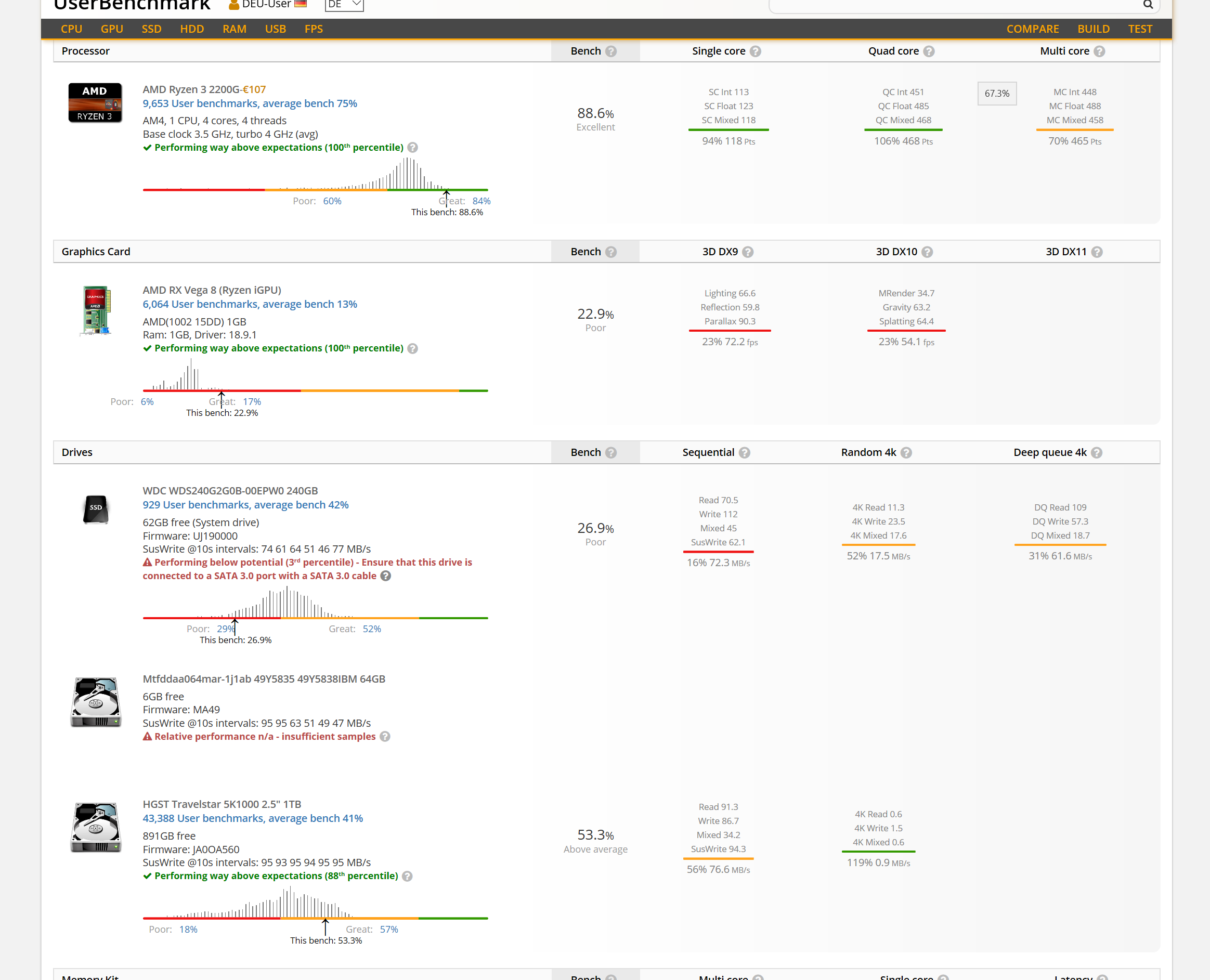Click help icon beside Sequential header
The image size is (1210, 980).
[x=744, y=453]
